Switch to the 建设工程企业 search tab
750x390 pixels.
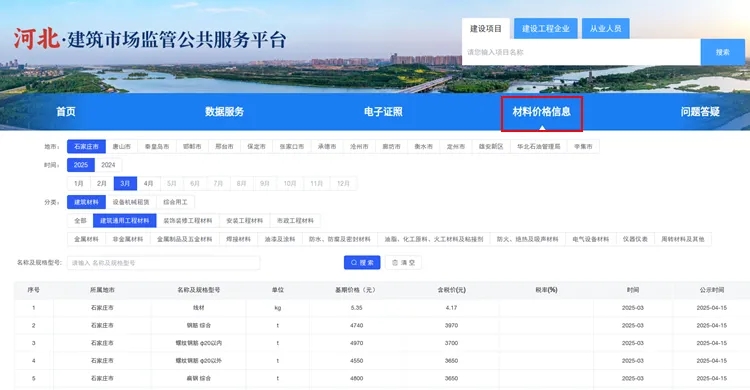[546, 29]
